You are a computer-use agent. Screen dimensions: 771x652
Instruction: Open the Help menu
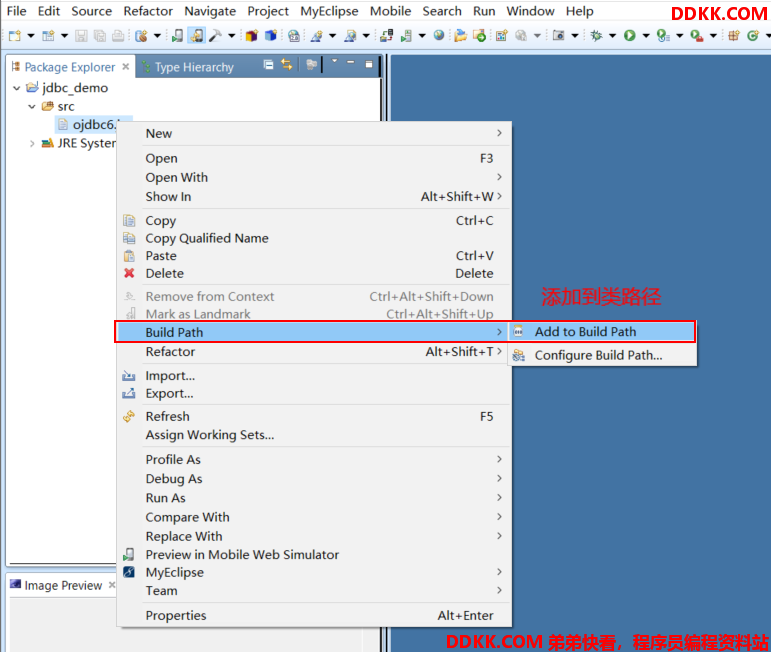point(579,11)
